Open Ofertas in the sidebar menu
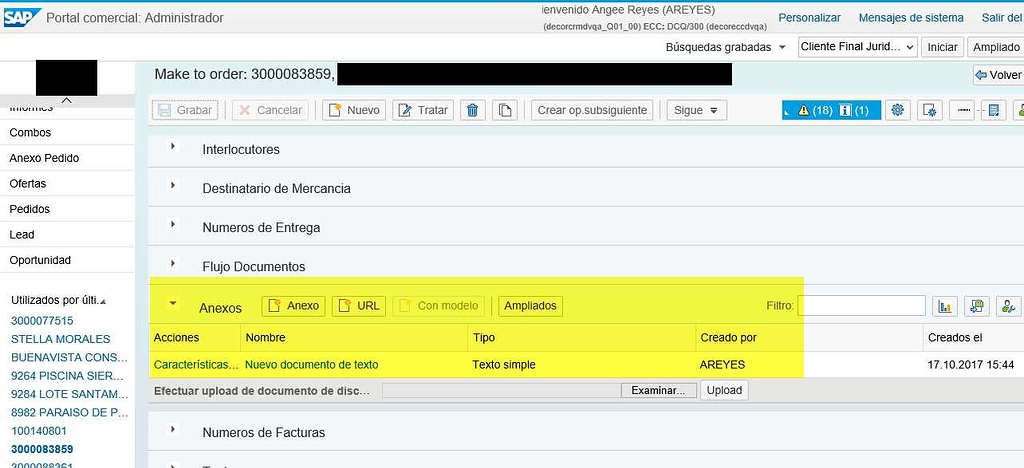The width and height of the screenshot is (1024, 468). (28, 183)
